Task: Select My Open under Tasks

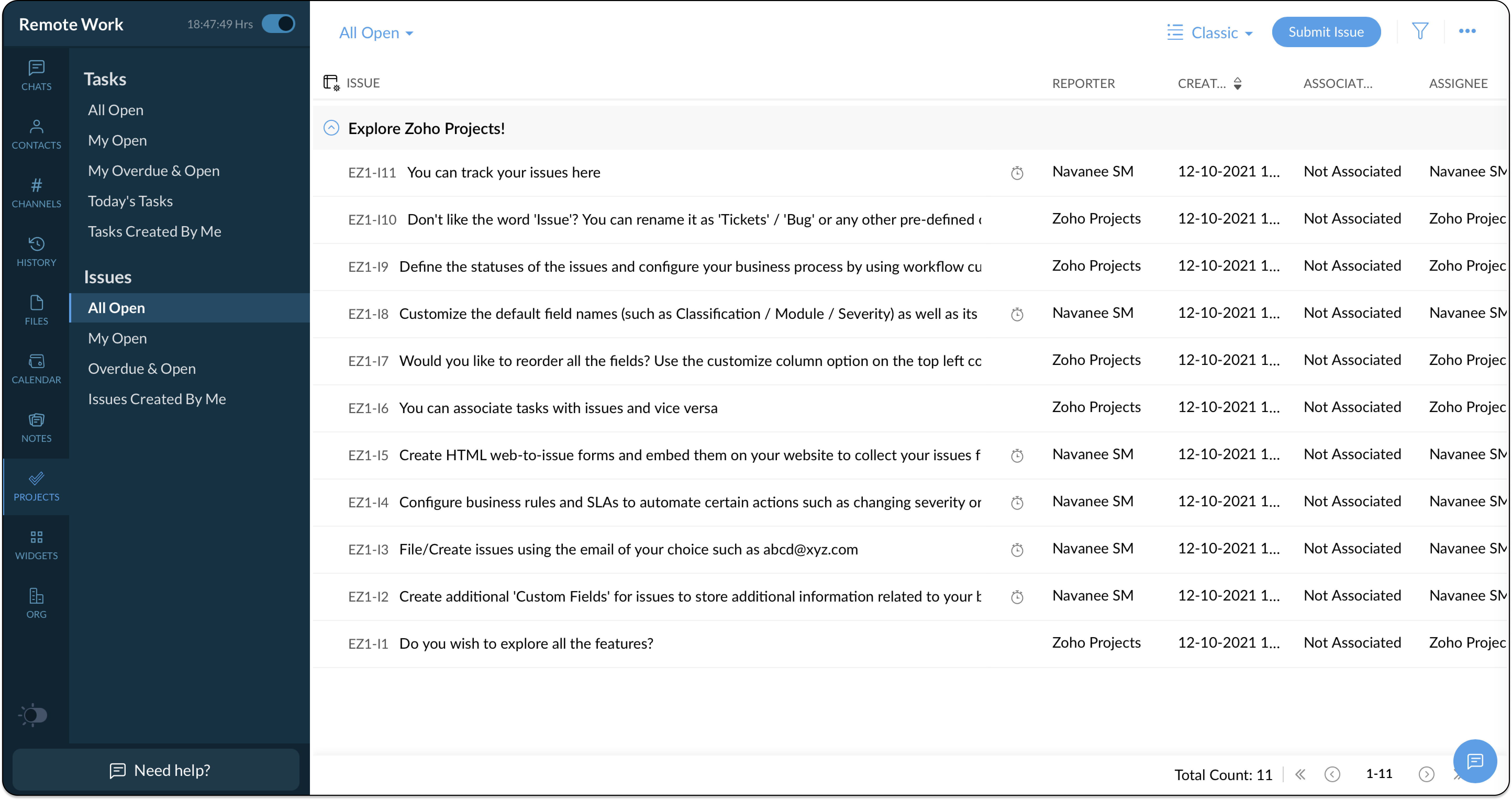Action: pyautogui.click(x=117, y=140)
